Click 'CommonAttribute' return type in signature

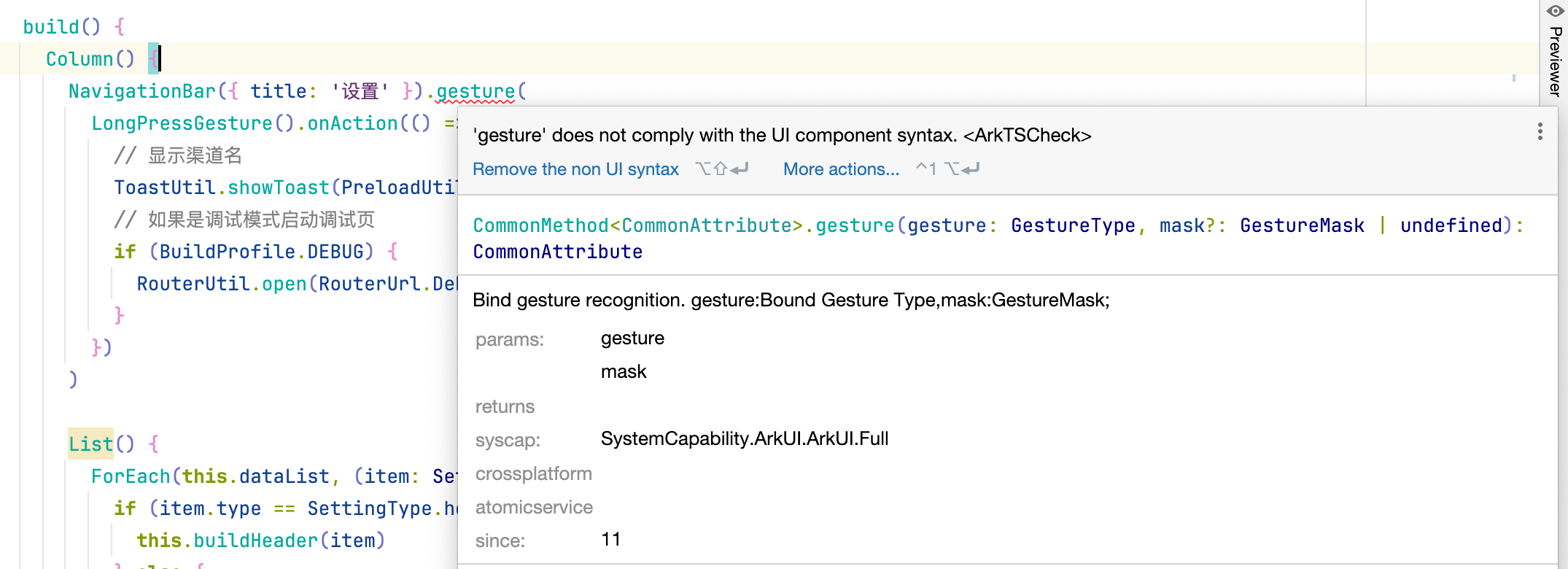pos(558,252)
